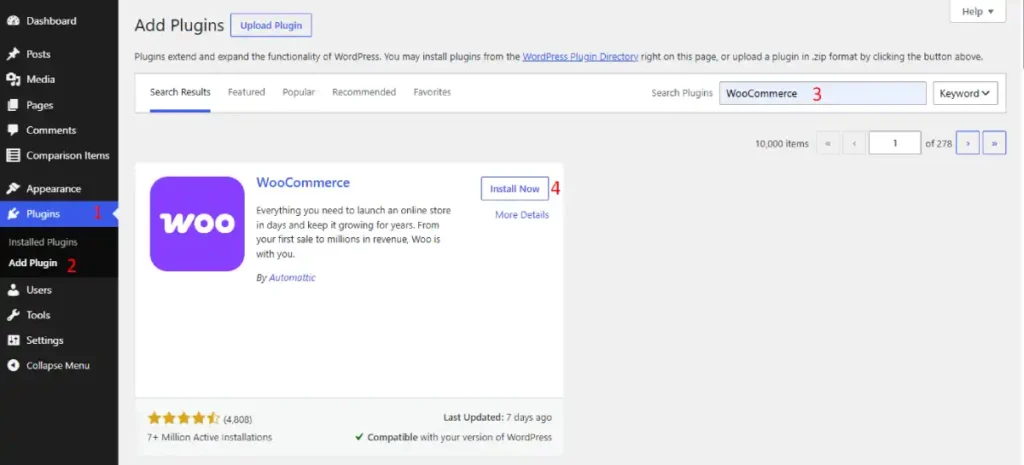Screen dimensions: 1024x465
Task: Open Installed Plugins submenu item
Action: click(43, 242)
